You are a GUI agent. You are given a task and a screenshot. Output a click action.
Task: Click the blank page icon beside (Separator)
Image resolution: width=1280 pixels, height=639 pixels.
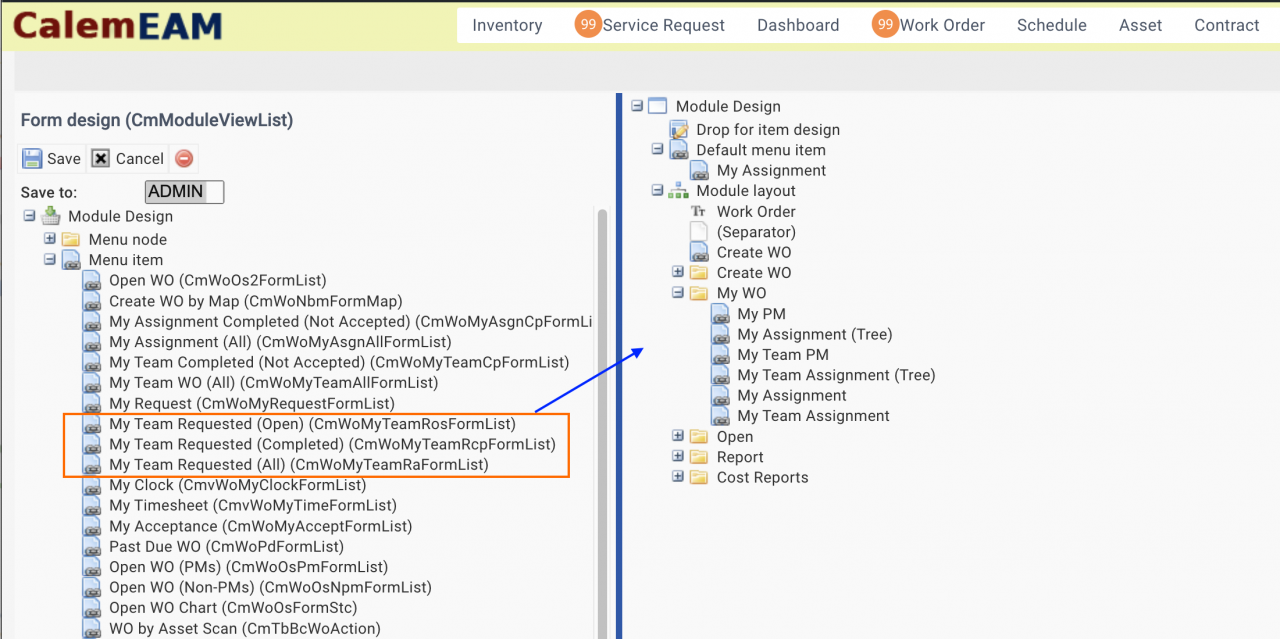click(x=699, y=232)
